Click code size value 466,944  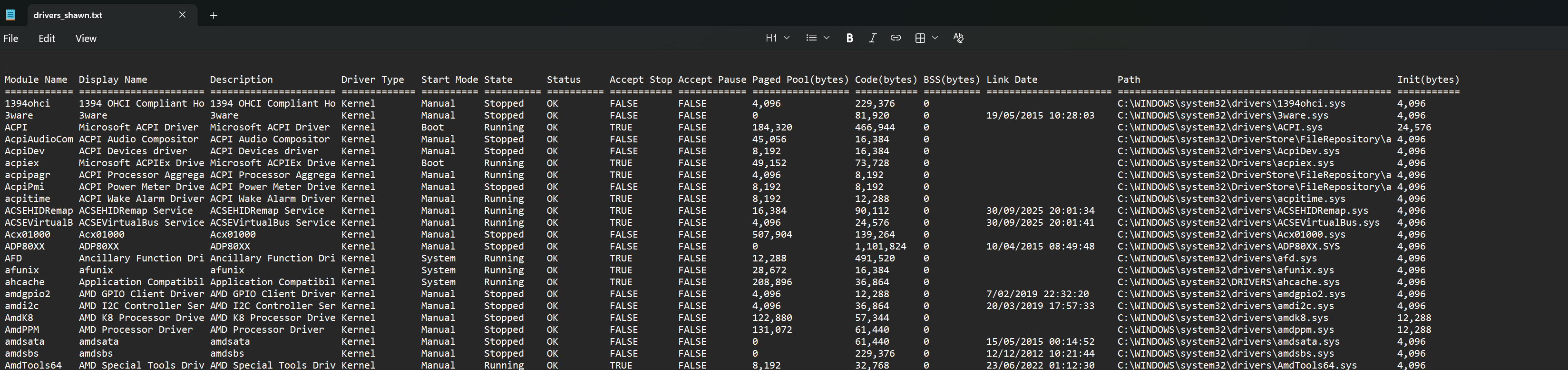click(875, 128)
